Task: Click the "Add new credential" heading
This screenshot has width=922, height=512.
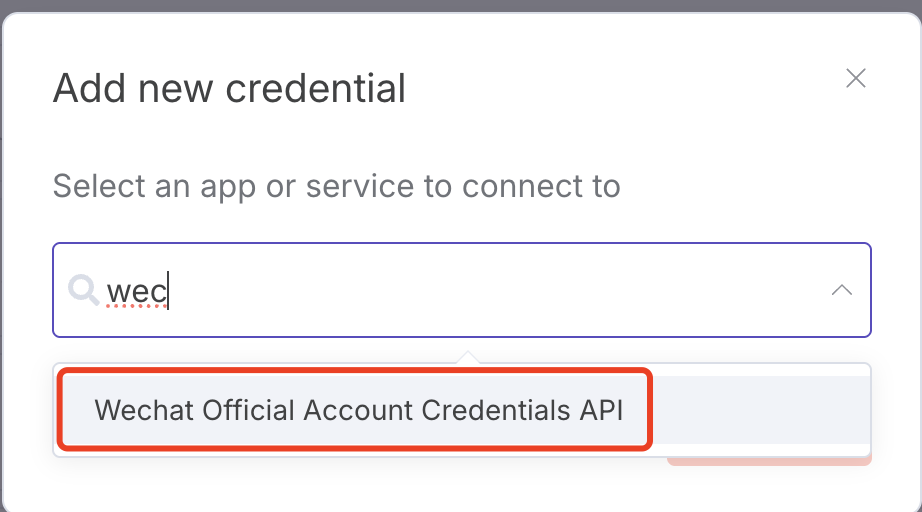Action: (x=229, y=88)
